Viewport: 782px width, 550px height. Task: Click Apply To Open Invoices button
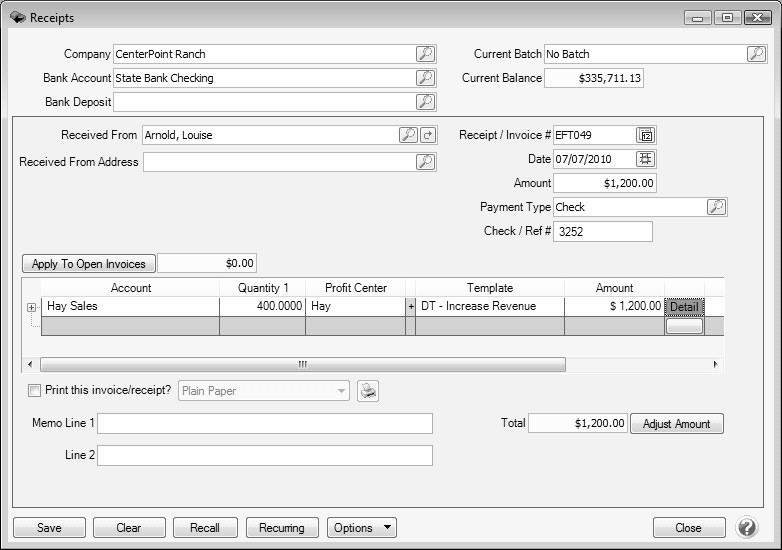89,264
